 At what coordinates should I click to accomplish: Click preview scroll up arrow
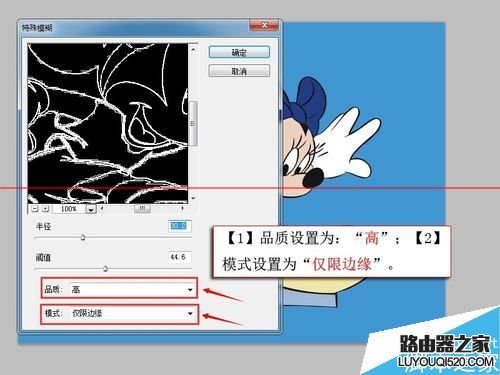pos(193,50)
